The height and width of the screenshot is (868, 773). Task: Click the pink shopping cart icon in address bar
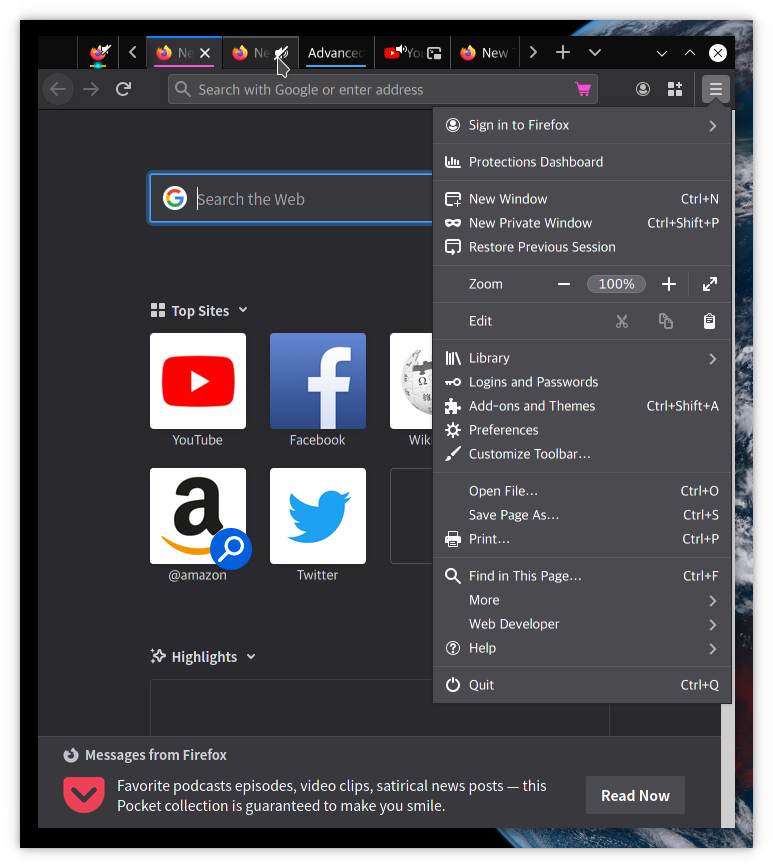click(x=583, y=89)
